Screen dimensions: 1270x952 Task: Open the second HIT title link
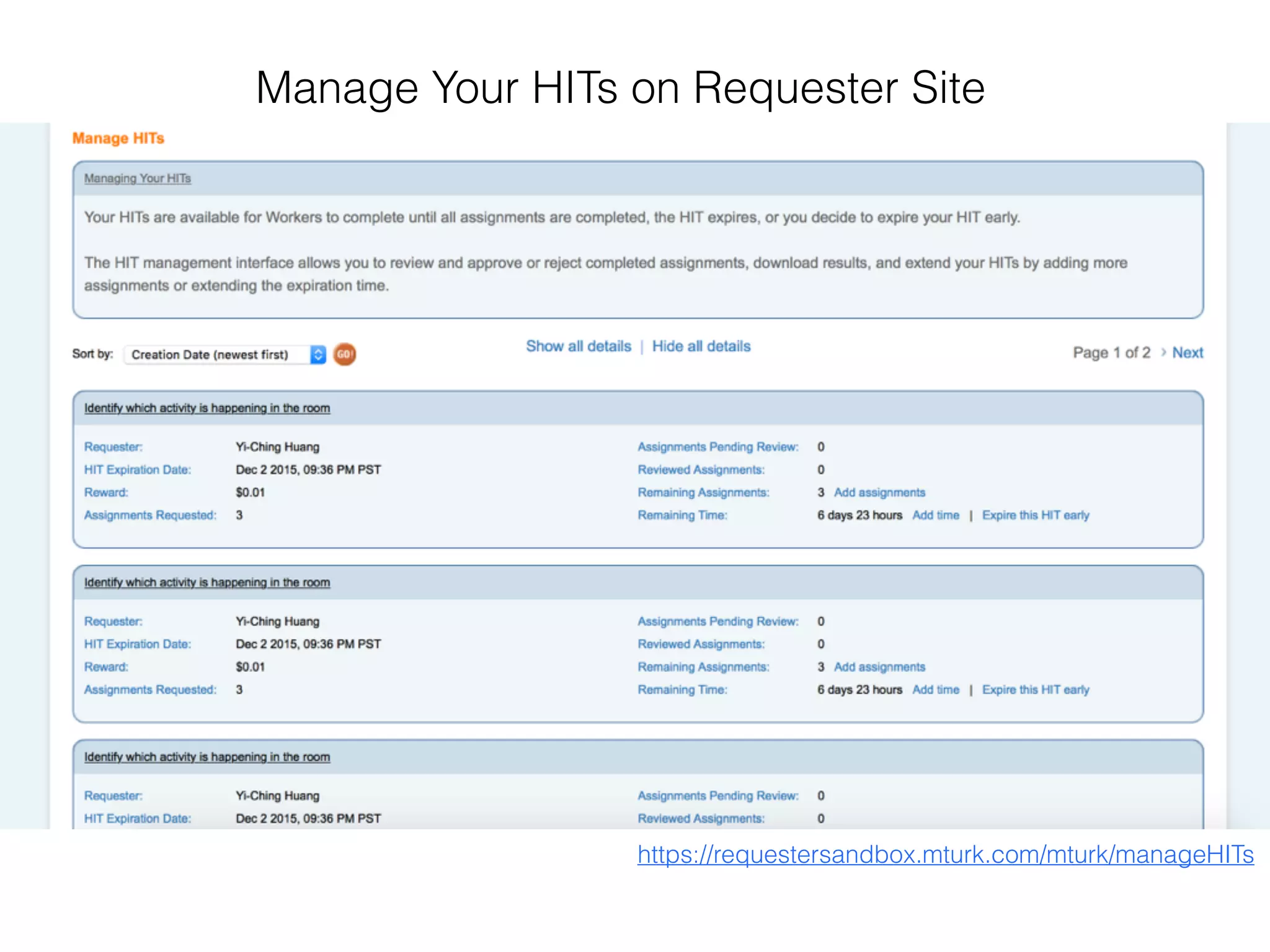click(207, 583)
